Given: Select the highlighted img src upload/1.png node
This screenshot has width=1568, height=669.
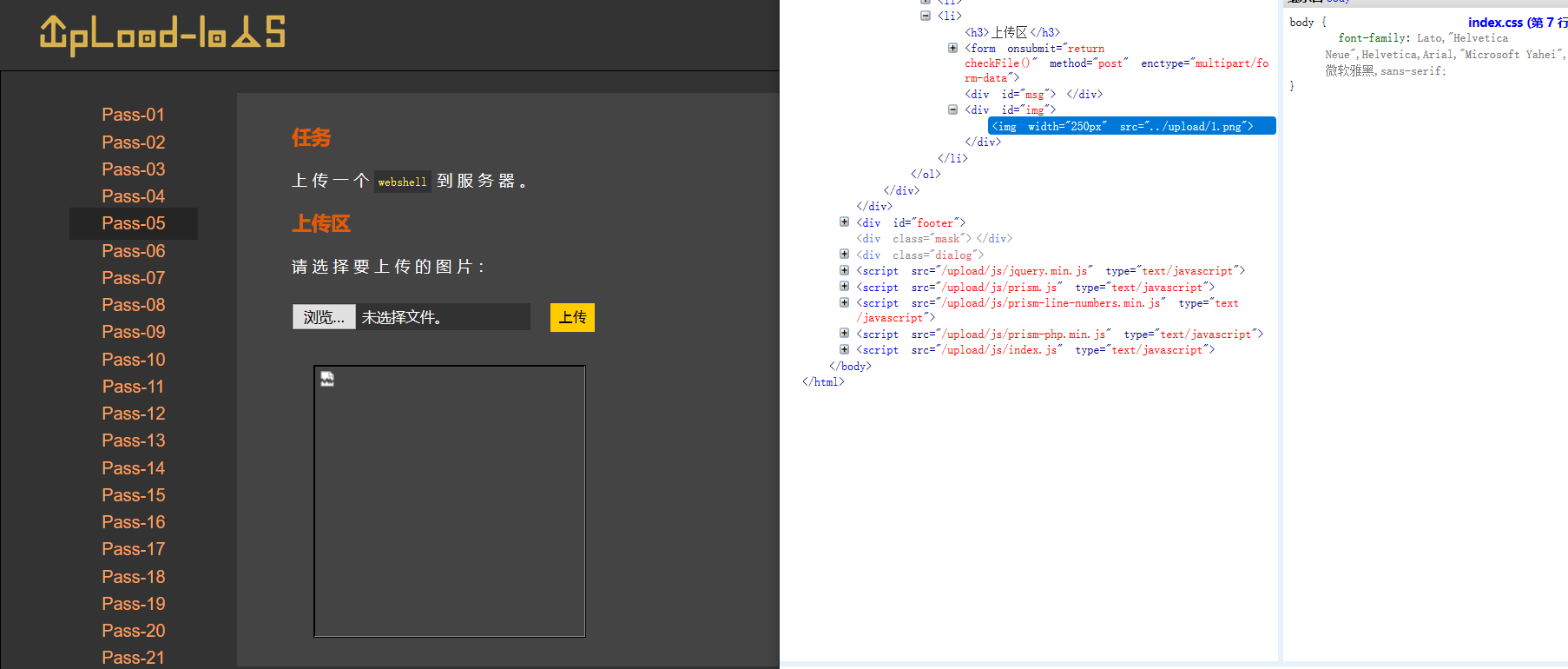Looking at the screenshot, I should click(1132, 126).
